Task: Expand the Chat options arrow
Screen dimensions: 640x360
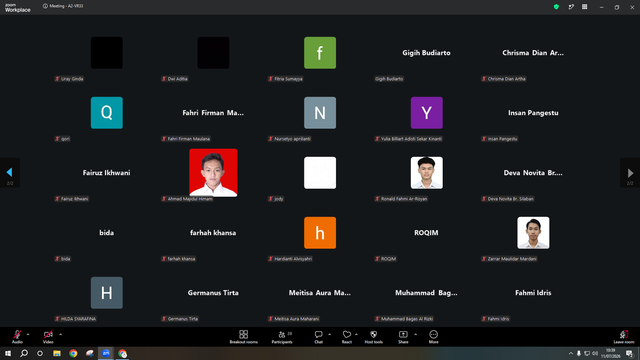Action: (329, 334)
